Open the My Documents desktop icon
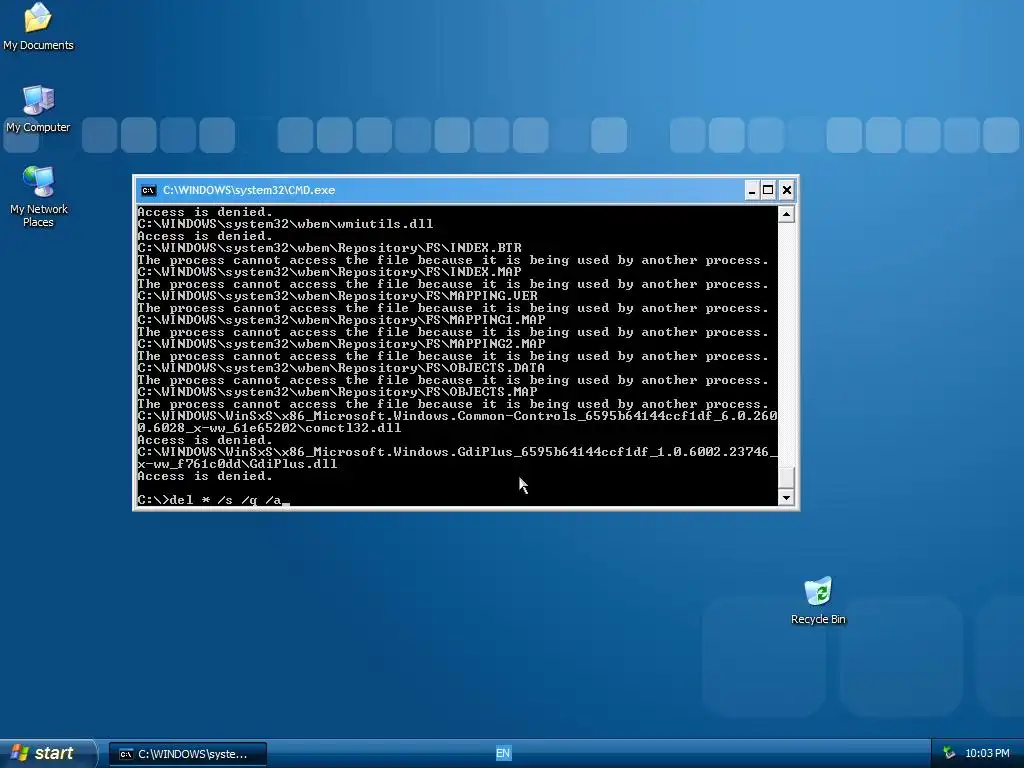The image size is (1024, 768). pos(38,26)
